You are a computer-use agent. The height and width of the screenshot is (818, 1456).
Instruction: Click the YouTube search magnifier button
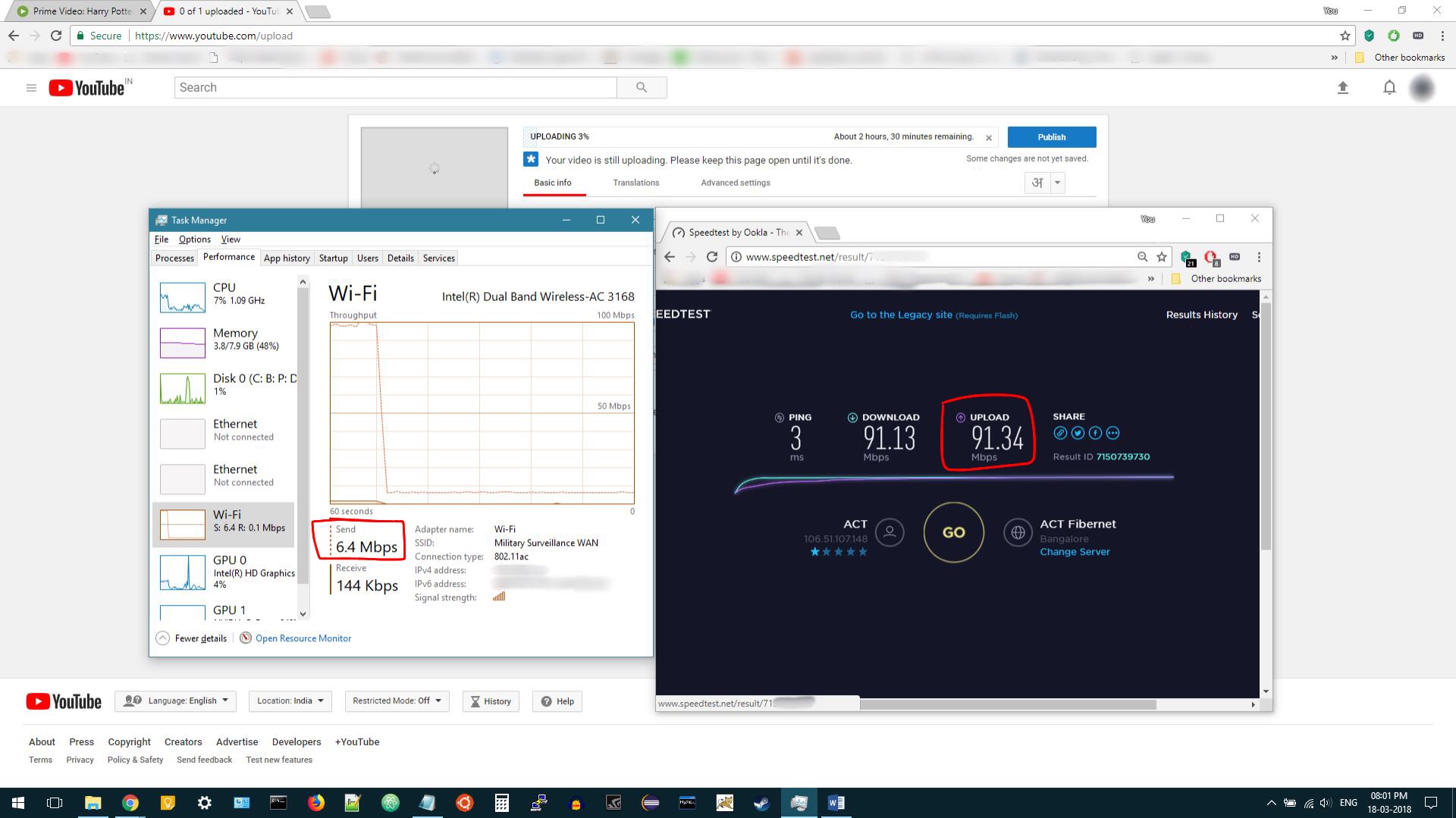tap(642, 87)
